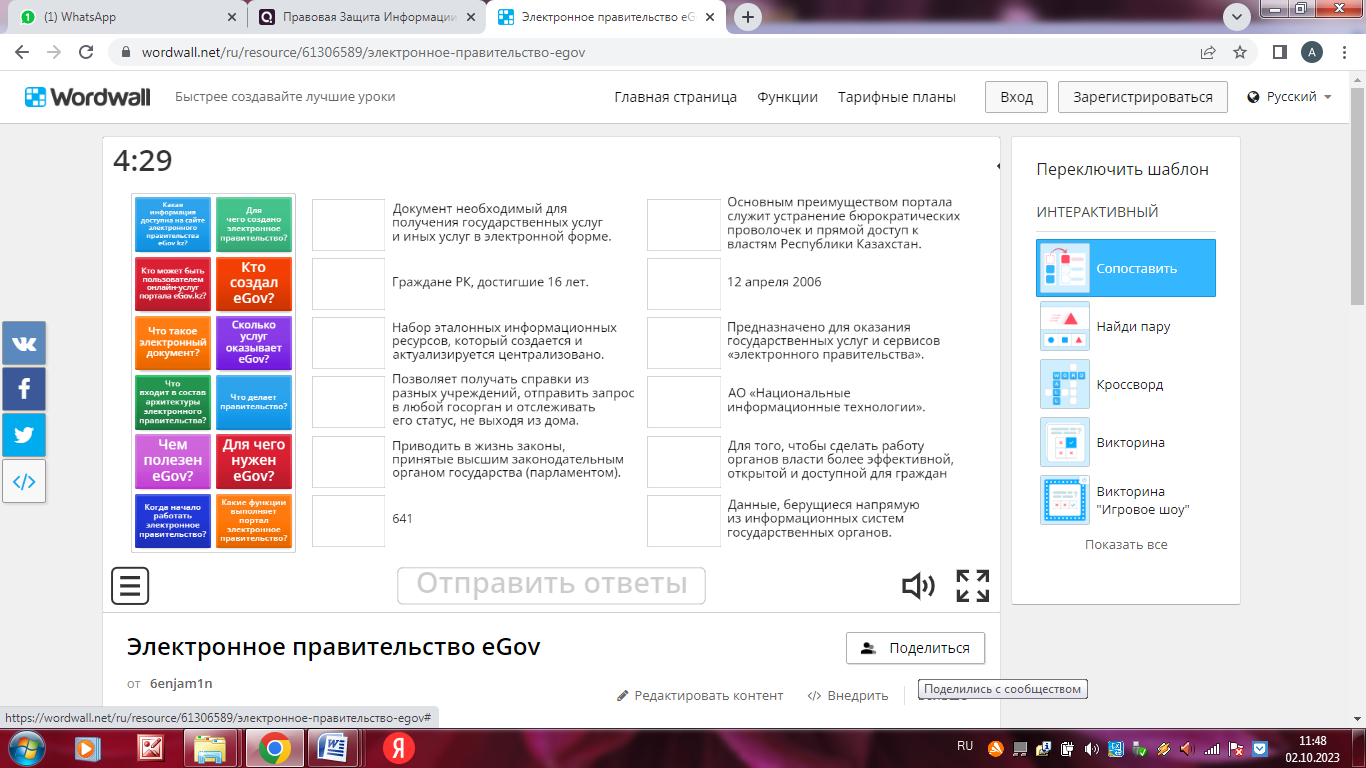The height and width of the screenshot is (768, 1366).
Task: Click the Отправить ответы button
Action: point(551,585)
